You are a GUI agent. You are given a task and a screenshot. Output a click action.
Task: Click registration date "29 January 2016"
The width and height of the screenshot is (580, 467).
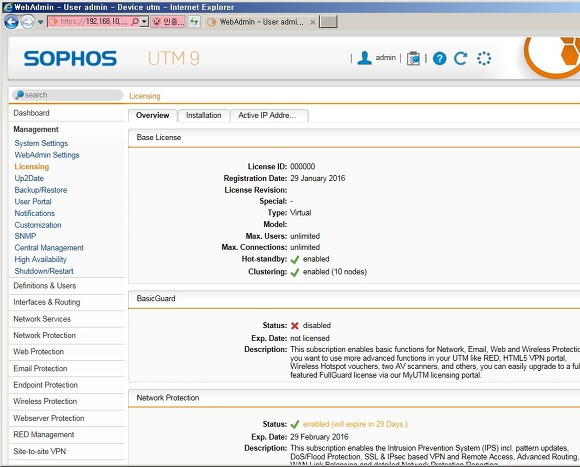(x=317, y=178)
